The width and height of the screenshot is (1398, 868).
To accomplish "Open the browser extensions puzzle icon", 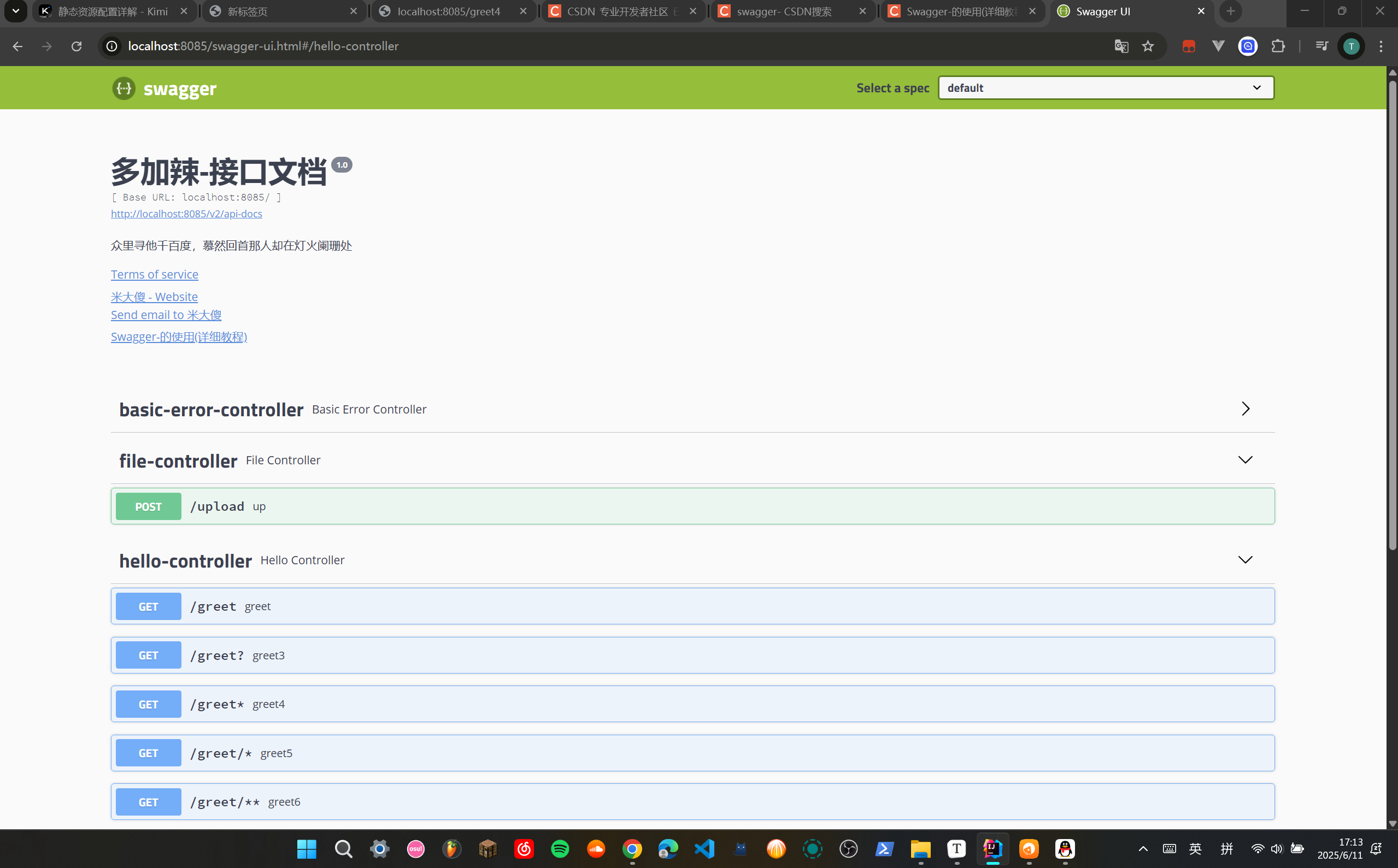I will click(1278, 46).
